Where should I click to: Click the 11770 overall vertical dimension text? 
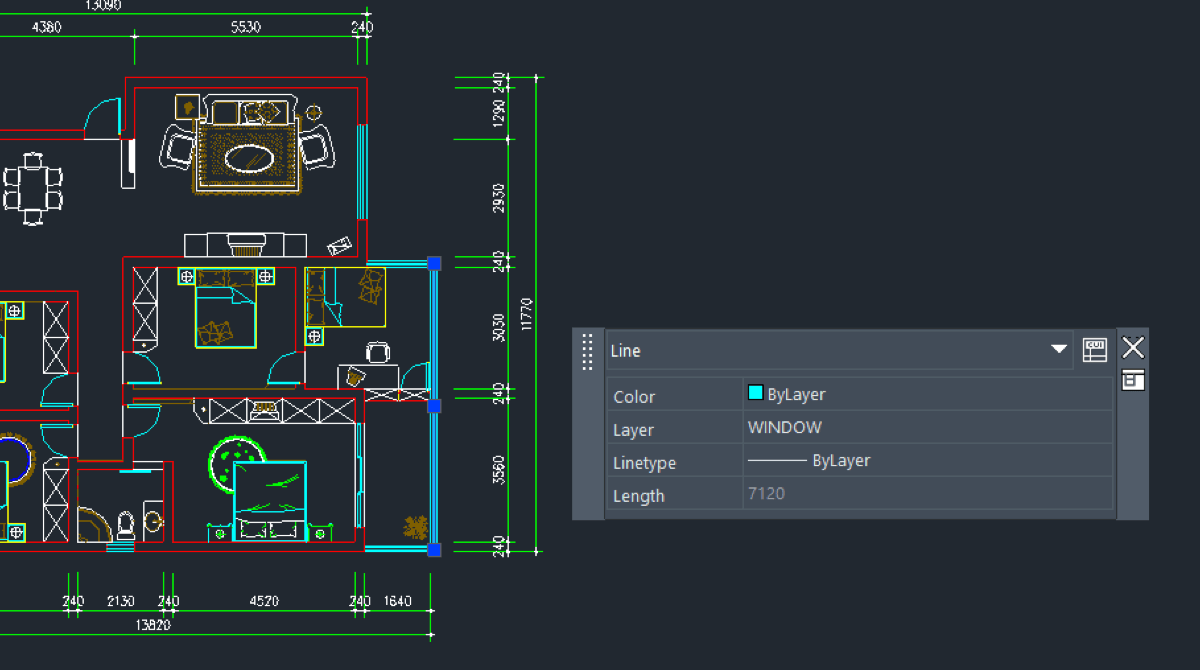pos(527,314)
